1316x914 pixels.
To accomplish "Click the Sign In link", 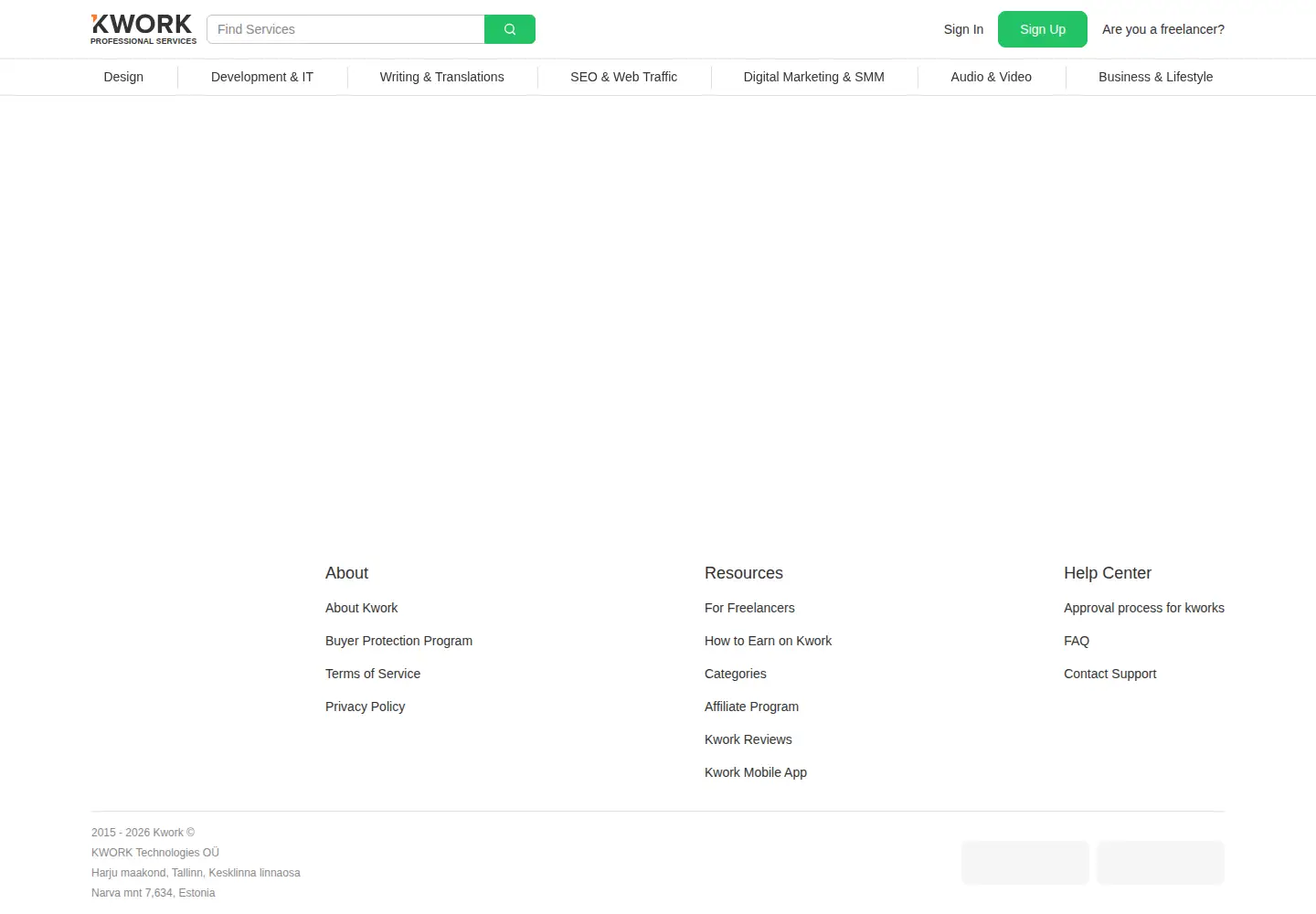I will click(x=963, y=29).
